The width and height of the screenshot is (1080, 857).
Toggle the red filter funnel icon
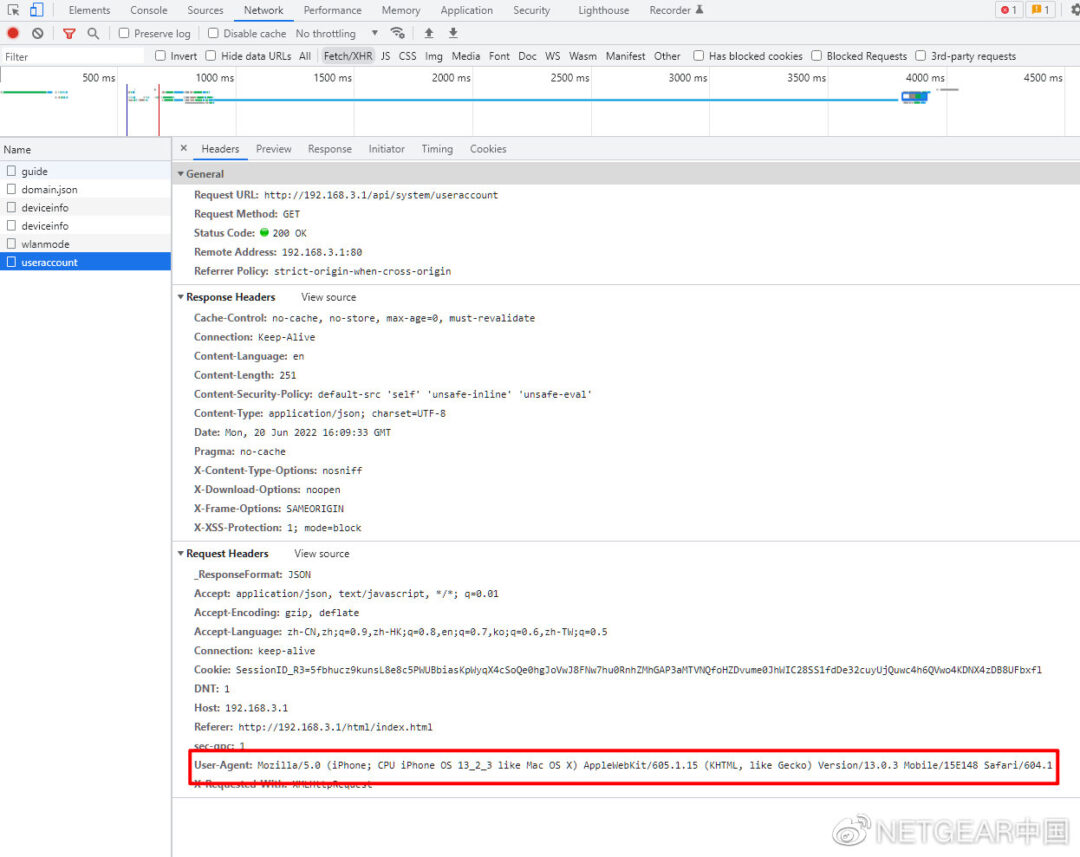click(69, 33)
